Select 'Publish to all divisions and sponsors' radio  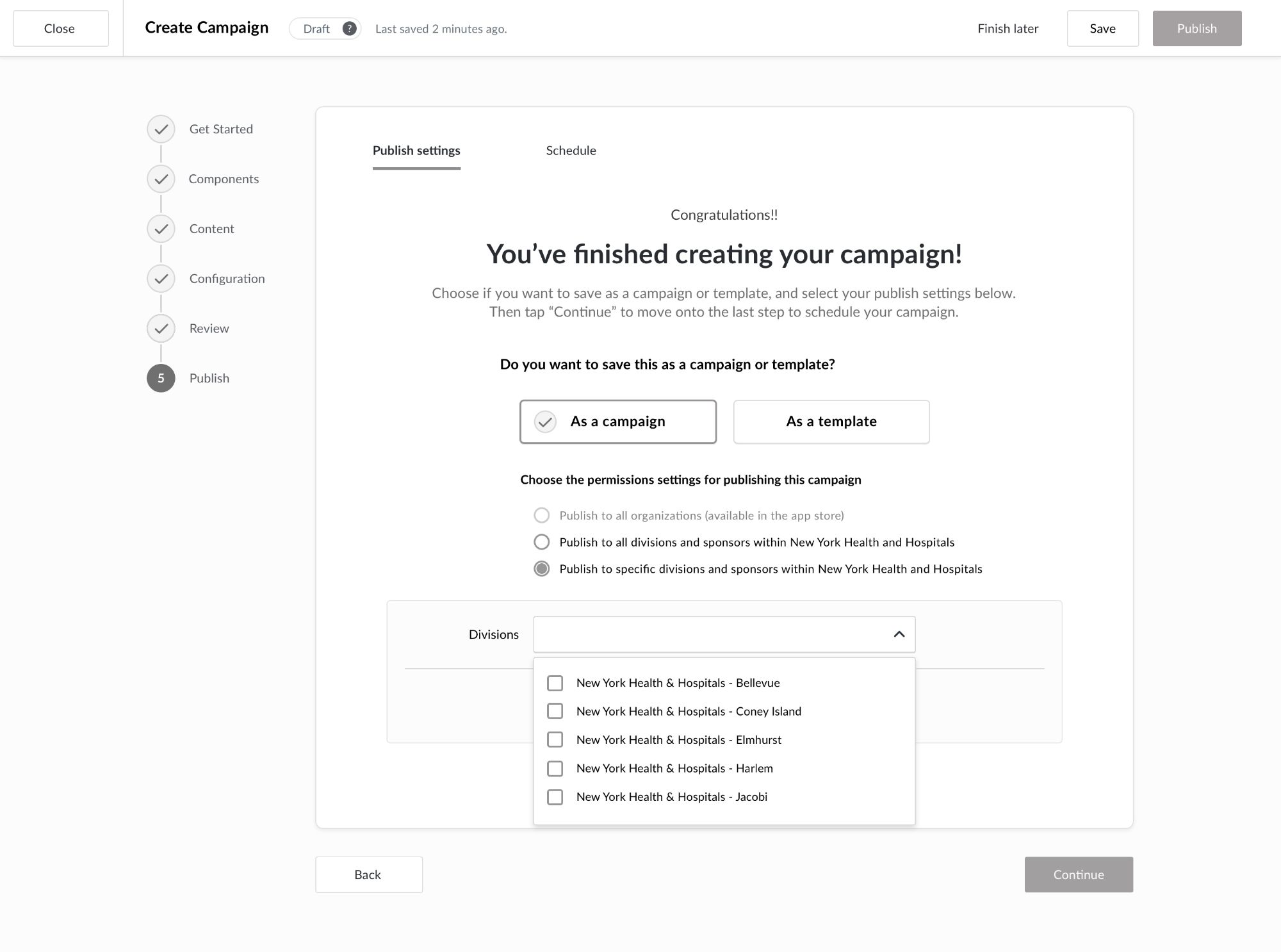[x=542, y=542]
